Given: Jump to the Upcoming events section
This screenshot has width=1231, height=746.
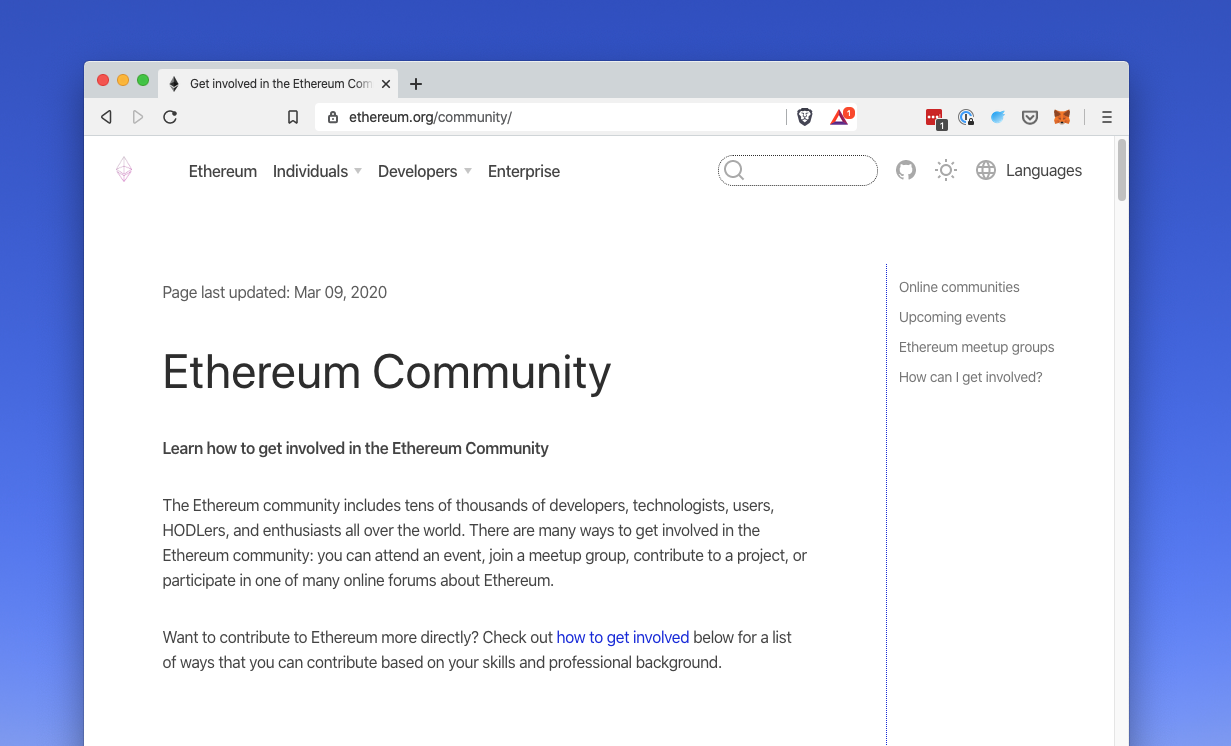Looking at the screenshot, I should (952, 317).
